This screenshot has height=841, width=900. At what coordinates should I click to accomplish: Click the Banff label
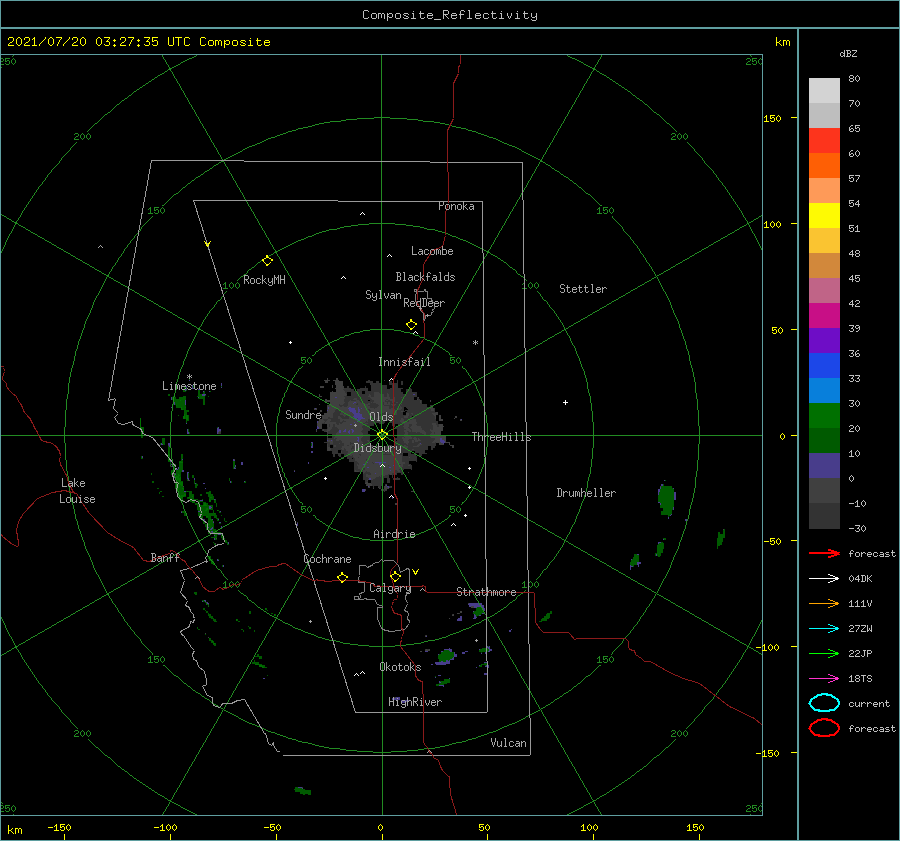tap(165, 558)
